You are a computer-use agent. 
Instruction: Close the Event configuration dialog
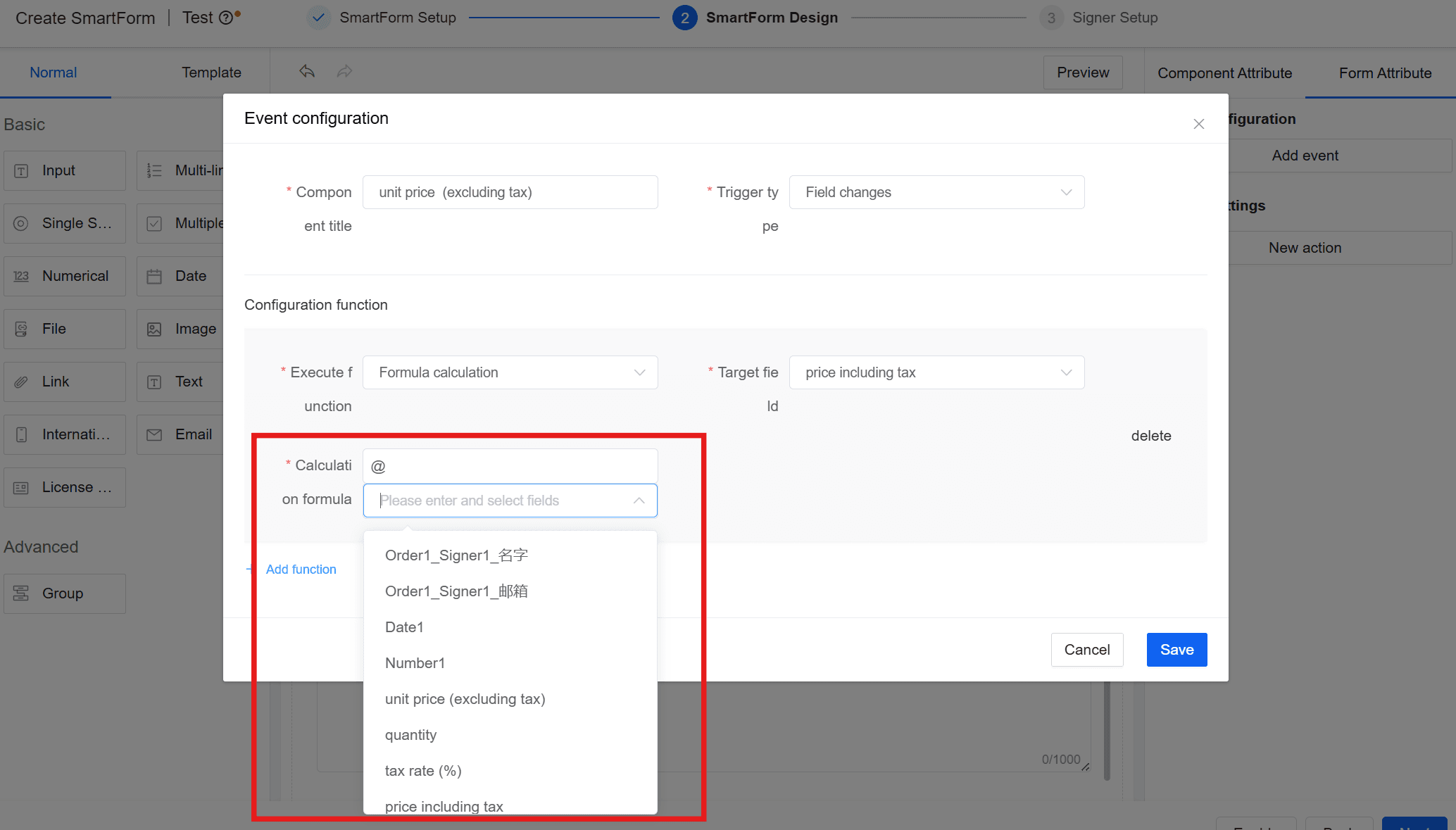[x=1199, y=124]
